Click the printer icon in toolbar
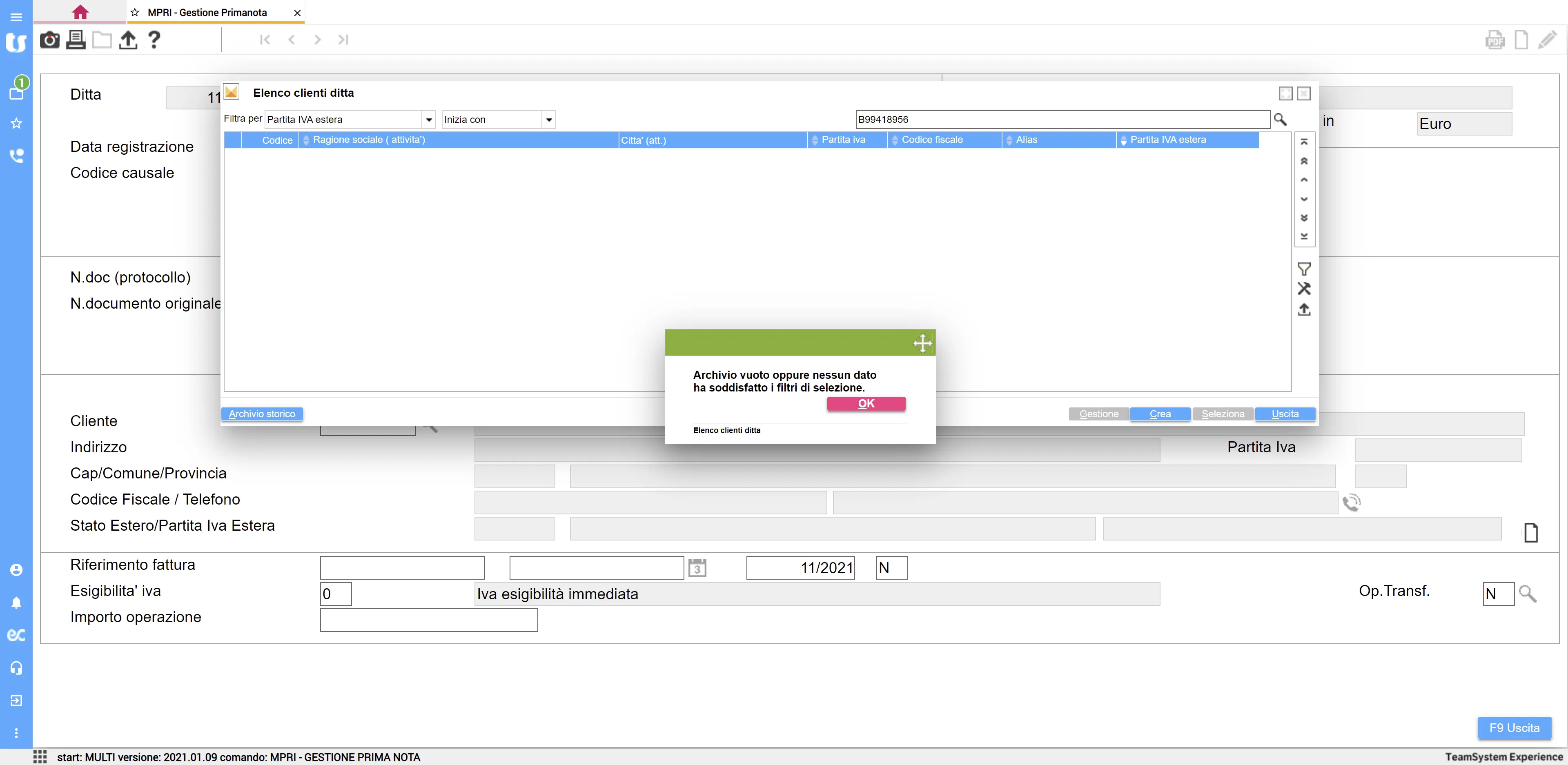This screenshot has width=1568, height=765. [76, 40]
